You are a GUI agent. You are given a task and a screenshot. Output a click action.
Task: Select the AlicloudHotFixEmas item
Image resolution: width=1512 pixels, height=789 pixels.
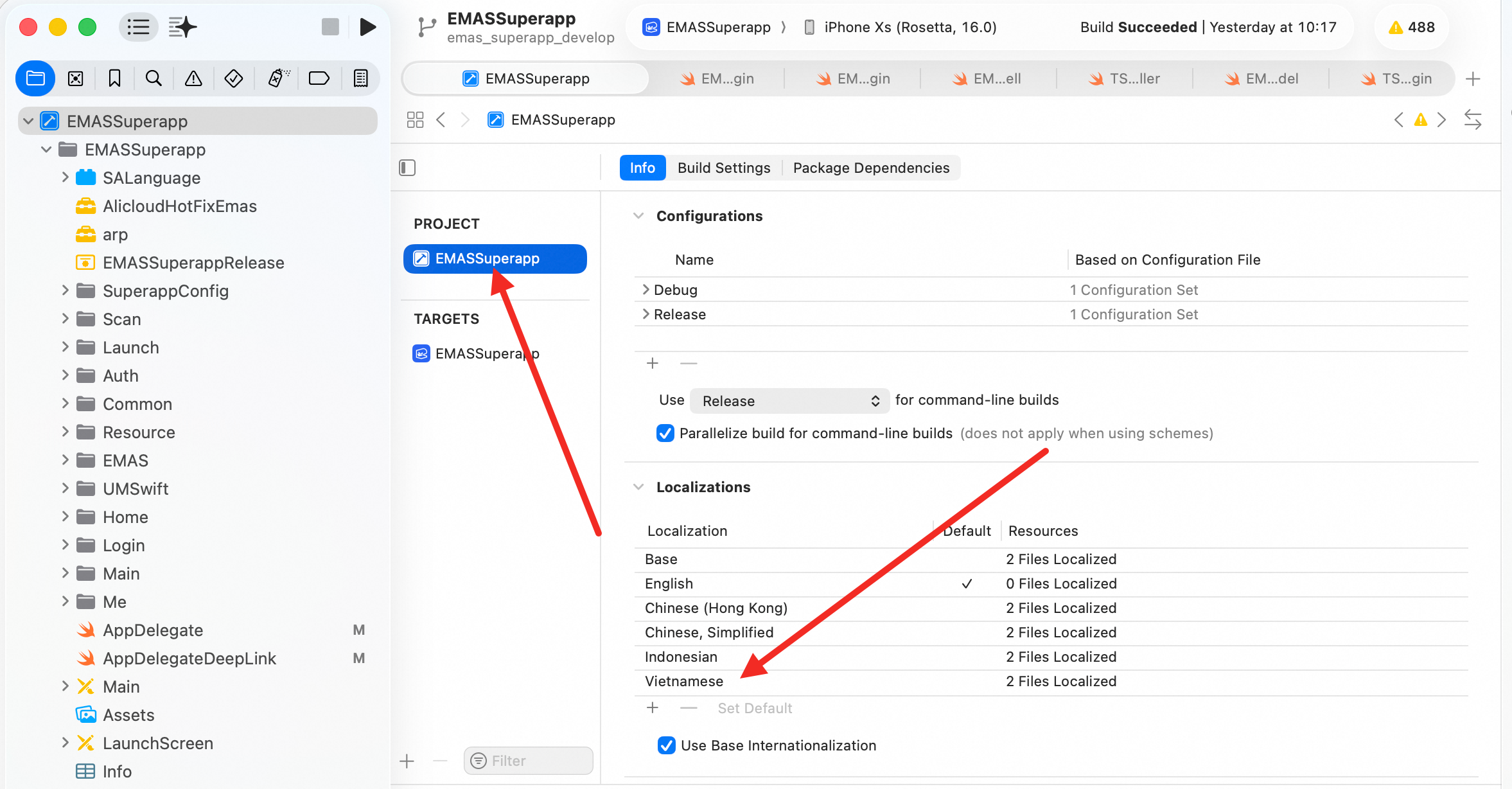click(180, 206)
